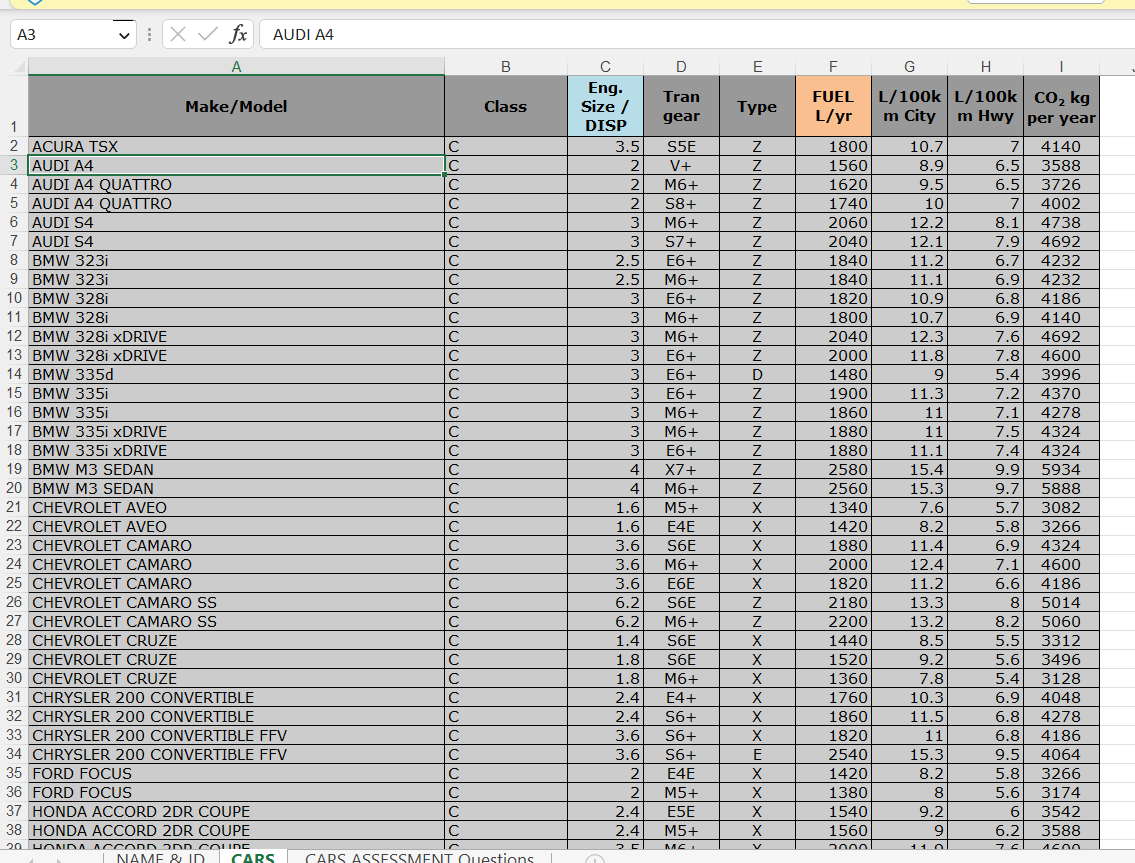Select column B header
This screenshot has width=1135, height=863.
point(506,67)
